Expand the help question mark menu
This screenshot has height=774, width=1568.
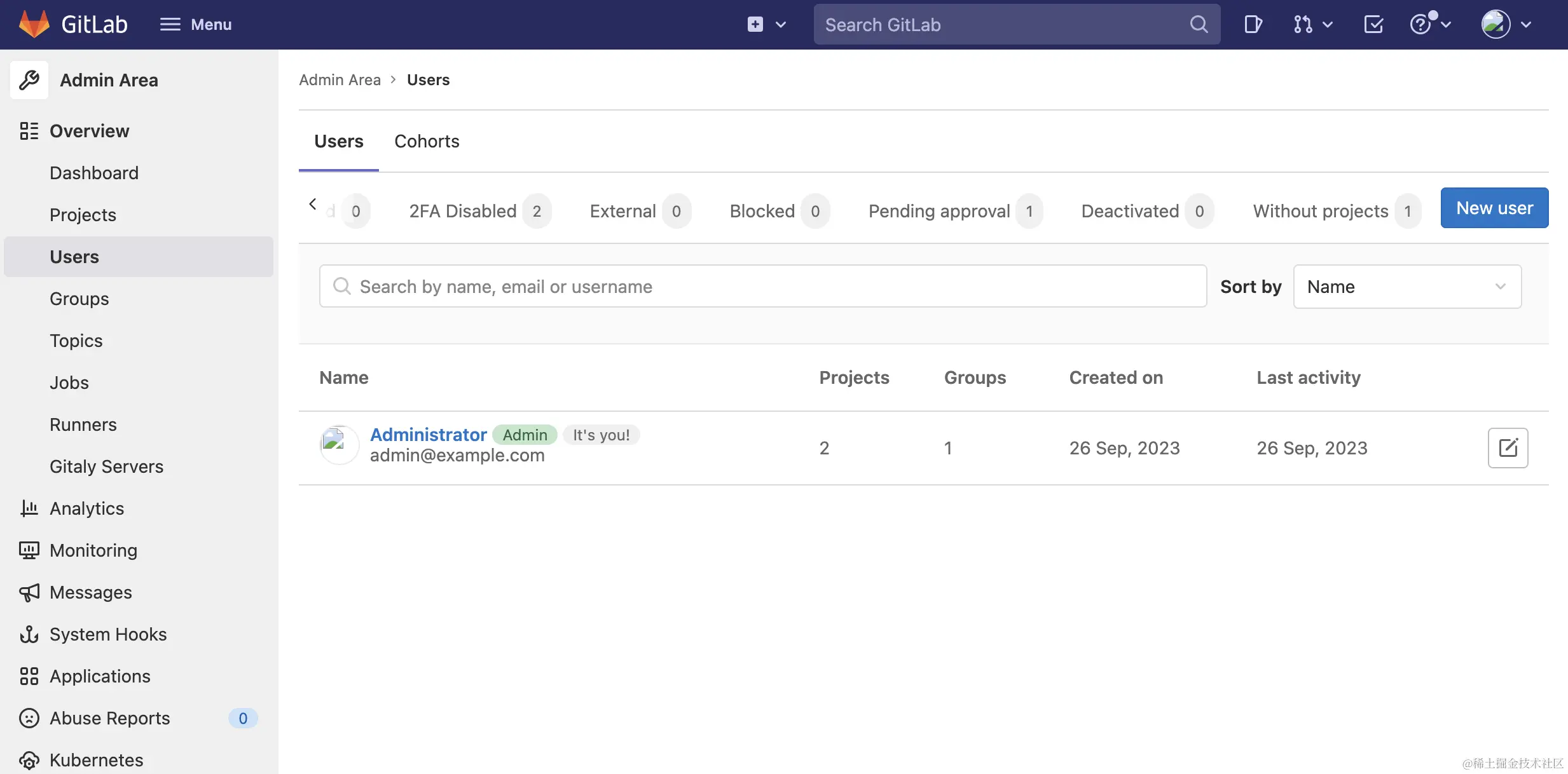[x=1429, y=25]
